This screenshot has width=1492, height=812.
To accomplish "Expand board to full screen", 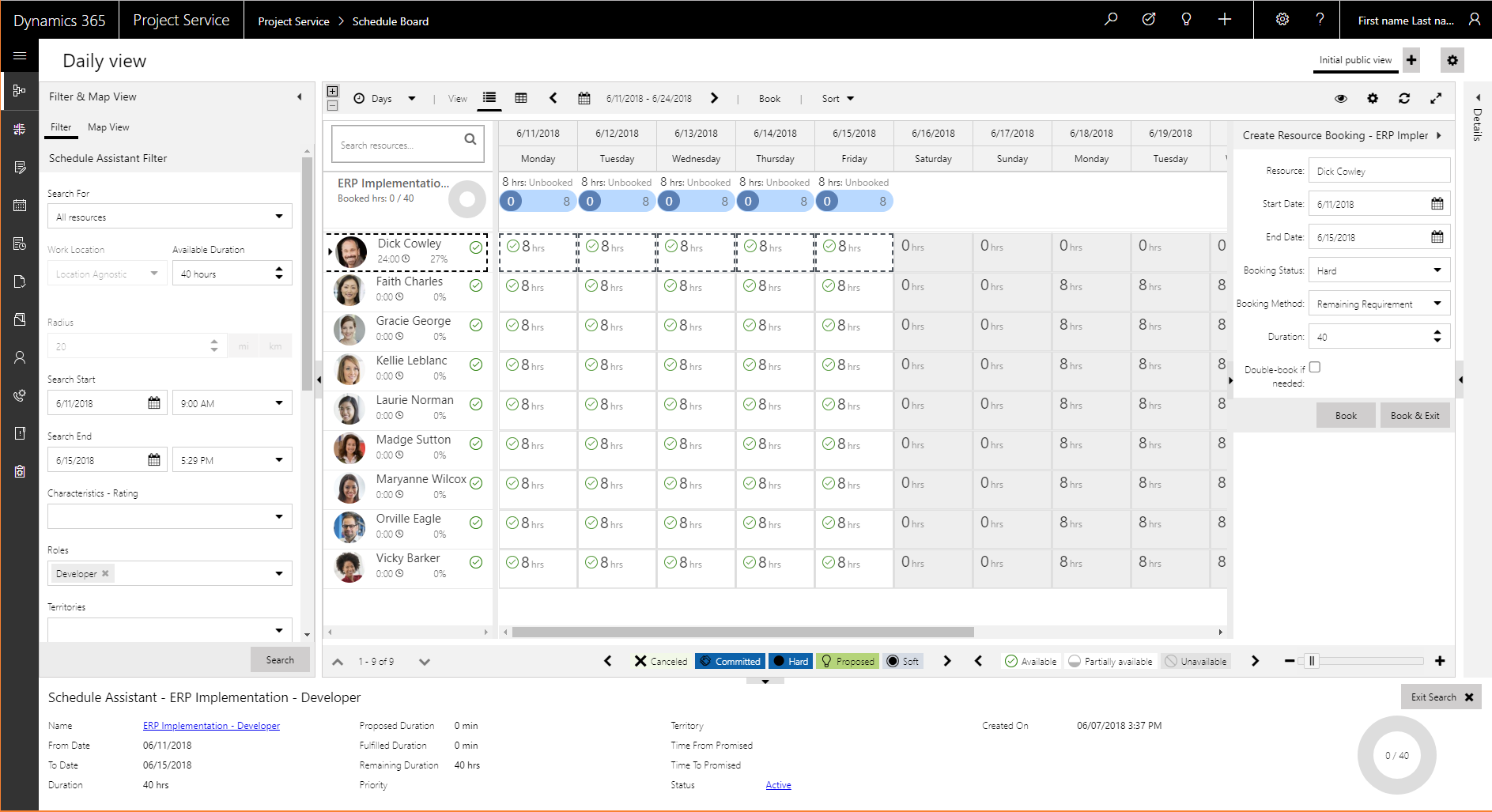I will [1436, 98].
